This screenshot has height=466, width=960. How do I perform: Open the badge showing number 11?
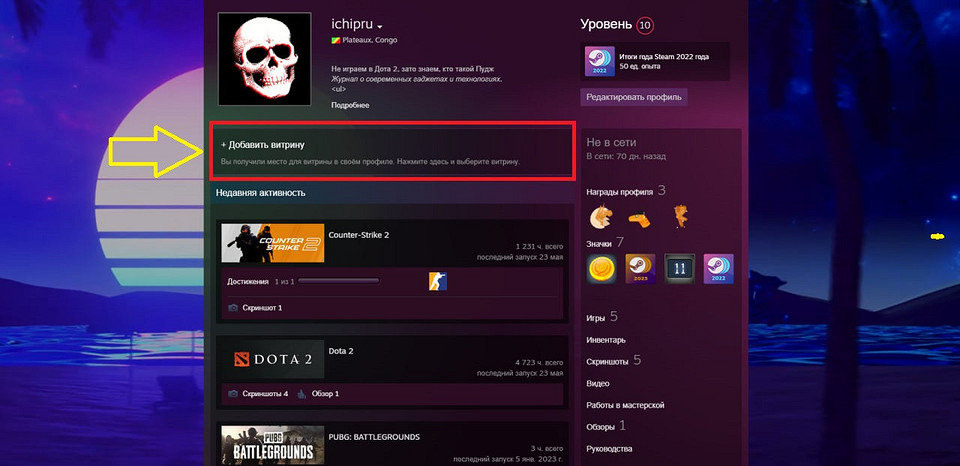679,268
